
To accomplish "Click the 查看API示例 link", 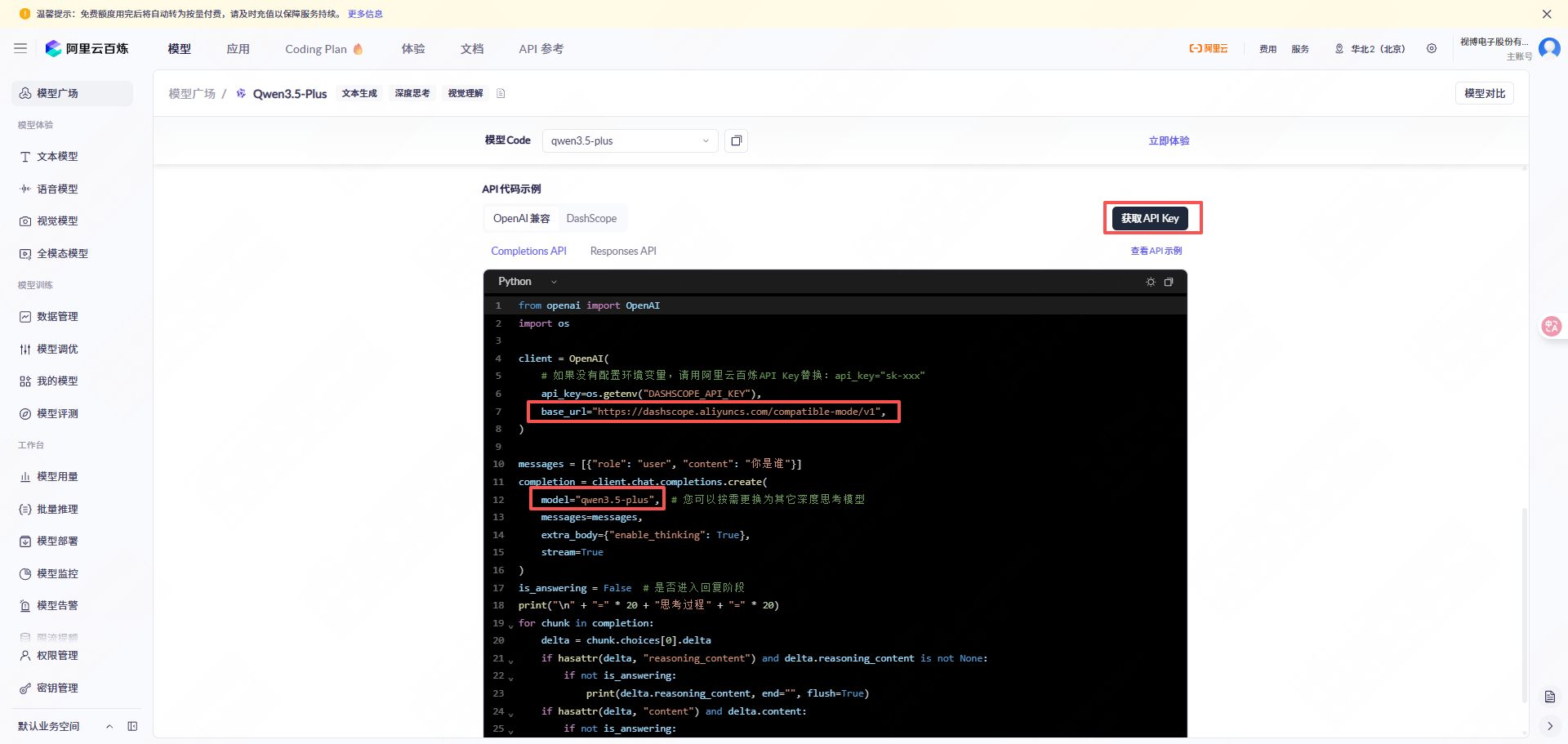I will click(1156, 251).
